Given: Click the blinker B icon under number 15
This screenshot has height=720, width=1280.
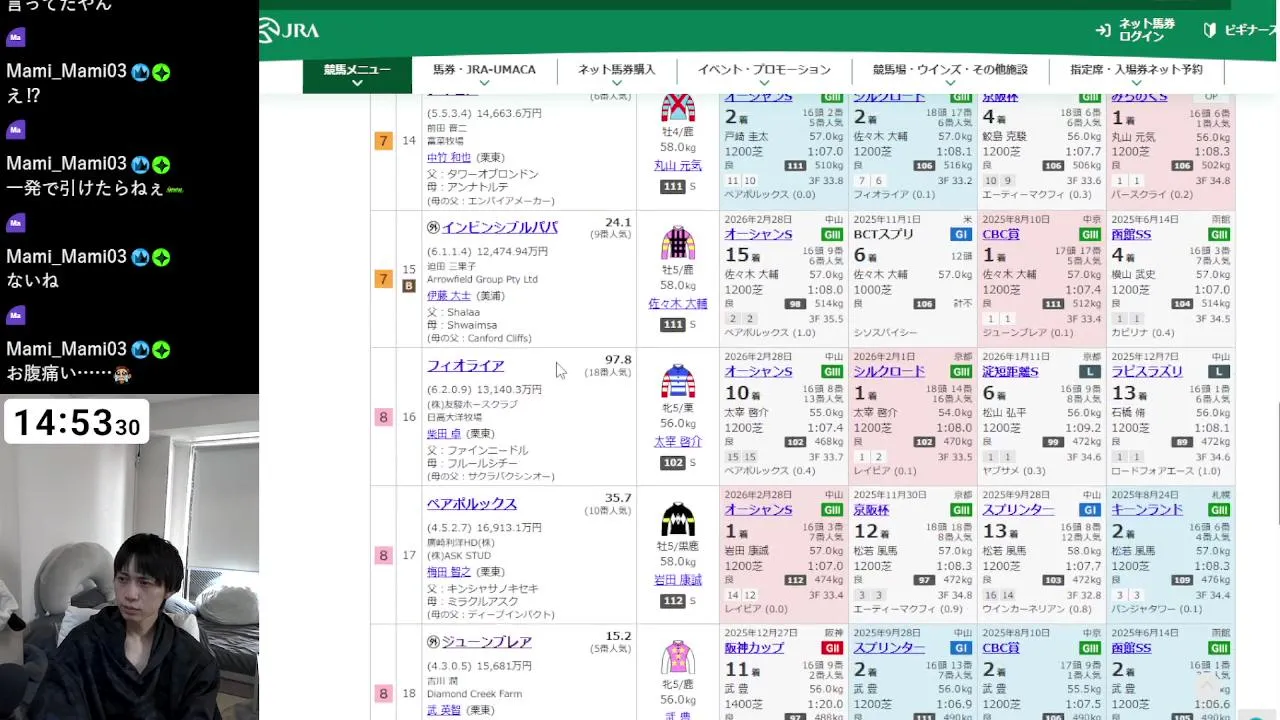Looking at the screenshot, I should pos(408,286).
